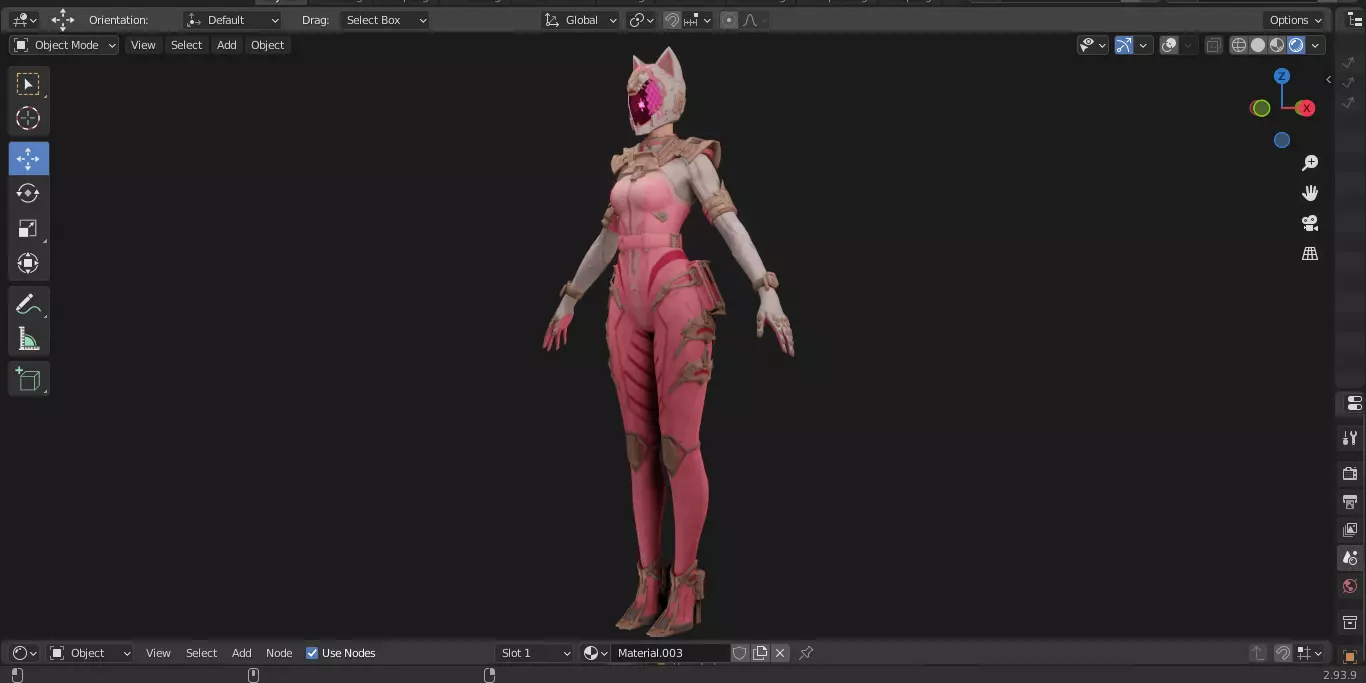Switch to material preview shading
1366x683 pixels.
click(x=1277, y=45)
